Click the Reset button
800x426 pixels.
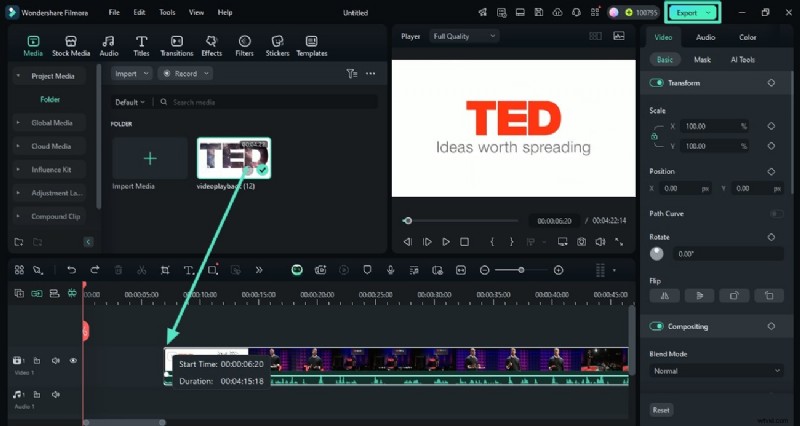pyautogui.click(x=661, y=410)
